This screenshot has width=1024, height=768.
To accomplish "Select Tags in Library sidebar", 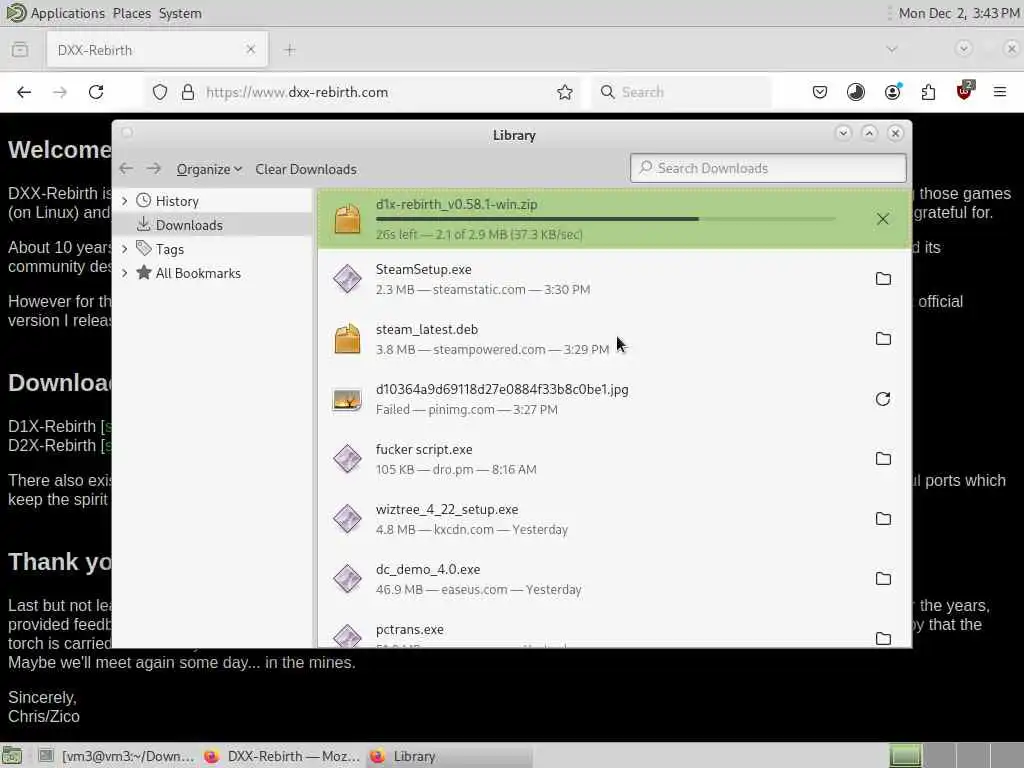I will coord(212,249).
